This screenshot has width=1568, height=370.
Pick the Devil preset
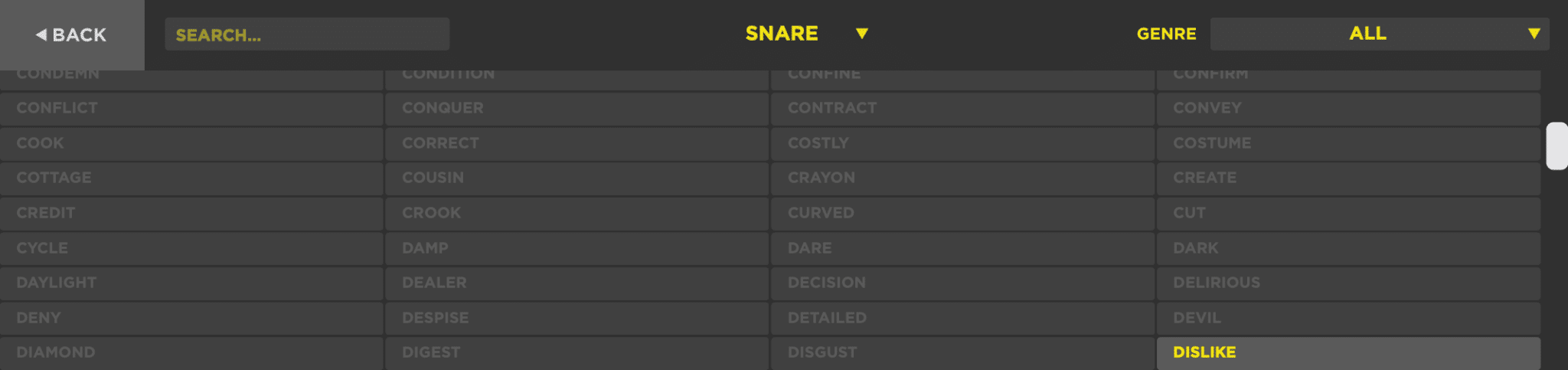(1347, 318)
